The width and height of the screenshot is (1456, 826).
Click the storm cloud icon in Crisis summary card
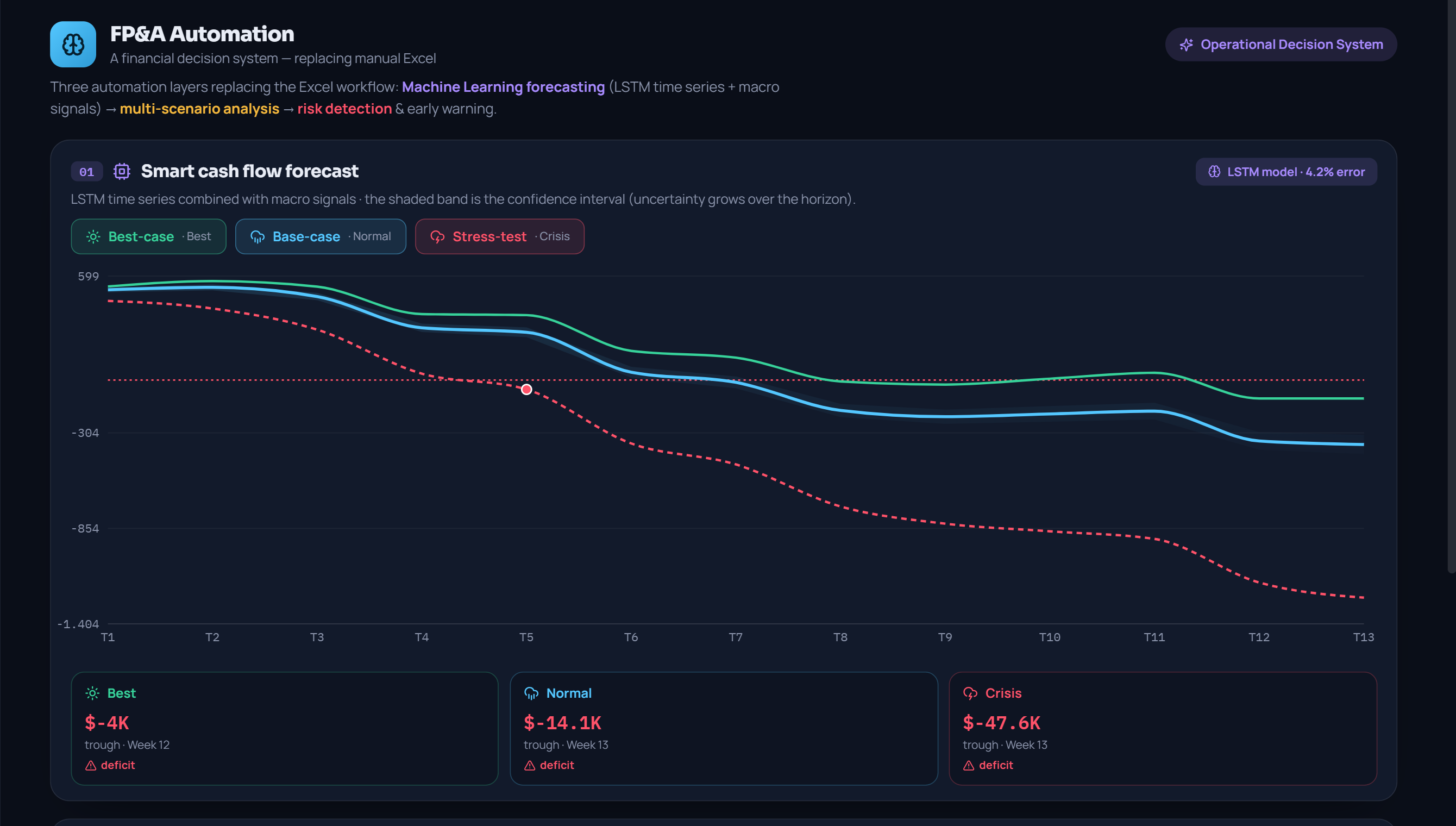[970, 693]
